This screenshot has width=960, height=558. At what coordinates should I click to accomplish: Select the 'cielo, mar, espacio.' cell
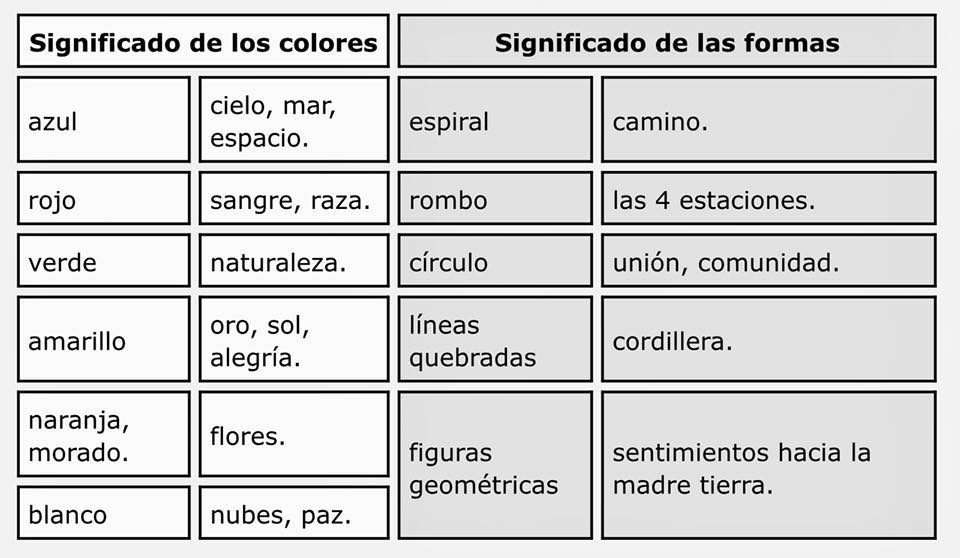click(294, 119)
